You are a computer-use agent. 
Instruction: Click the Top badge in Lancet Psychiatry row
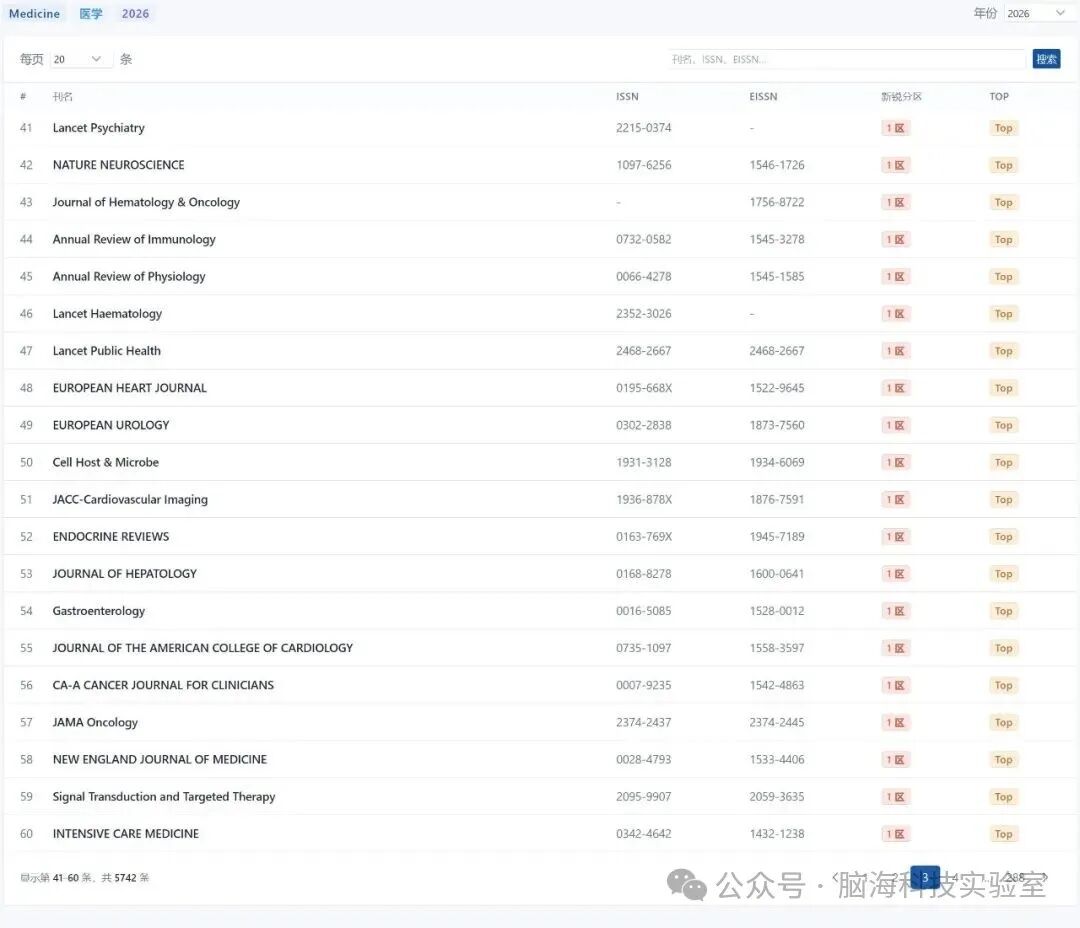coord(1003,128)
